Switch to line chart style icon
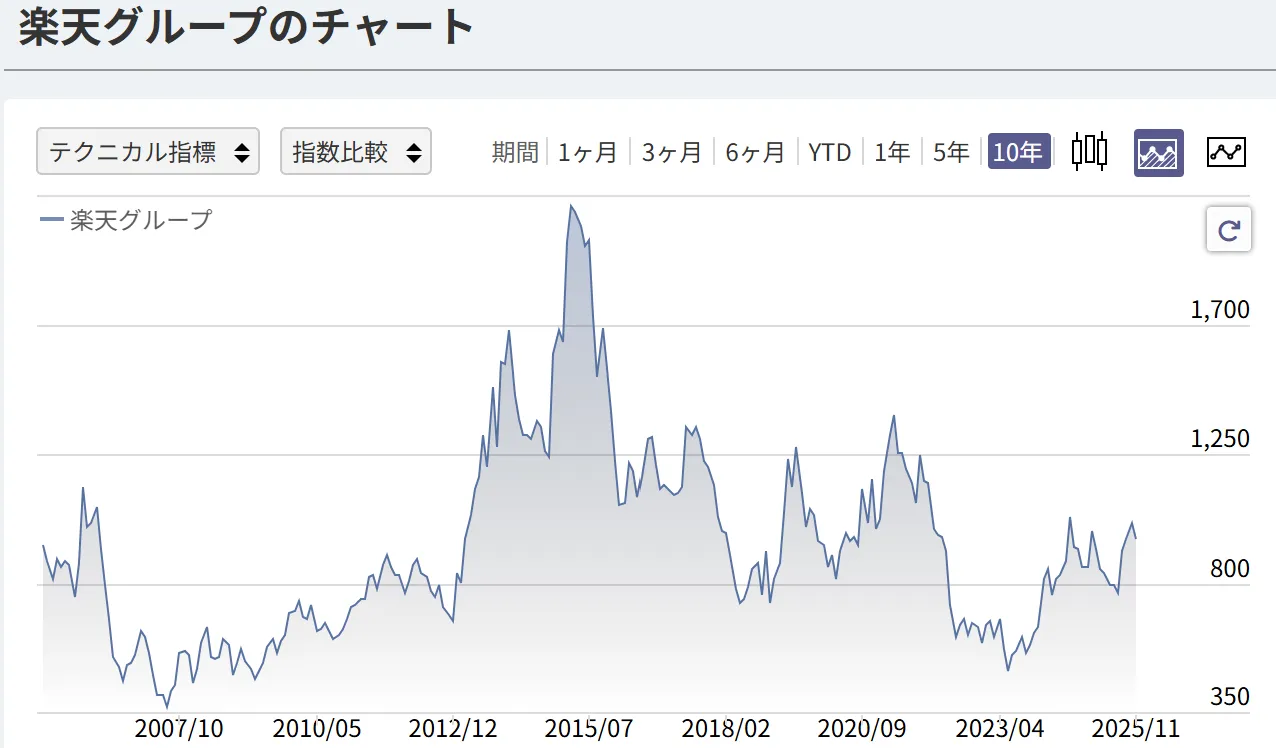The height and width of the screenshot is (748, 1276). (x=1227, y=152)
